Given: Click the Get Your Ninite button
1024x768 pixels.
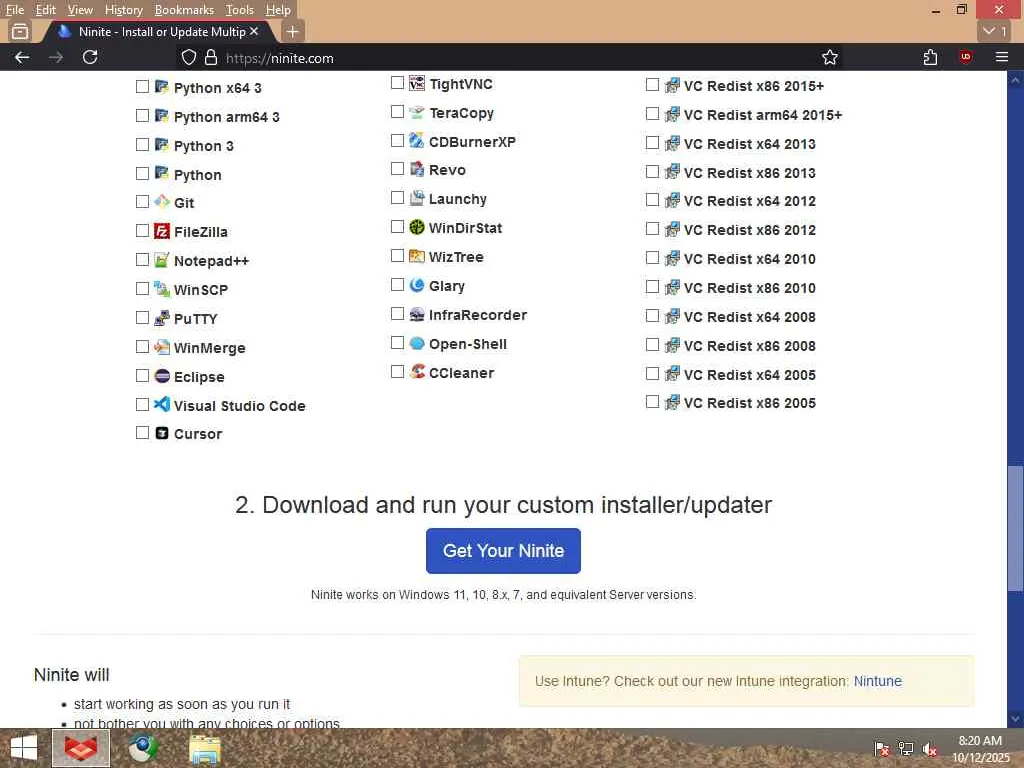Looking at the screenshot, I should [x=503, y=551].
